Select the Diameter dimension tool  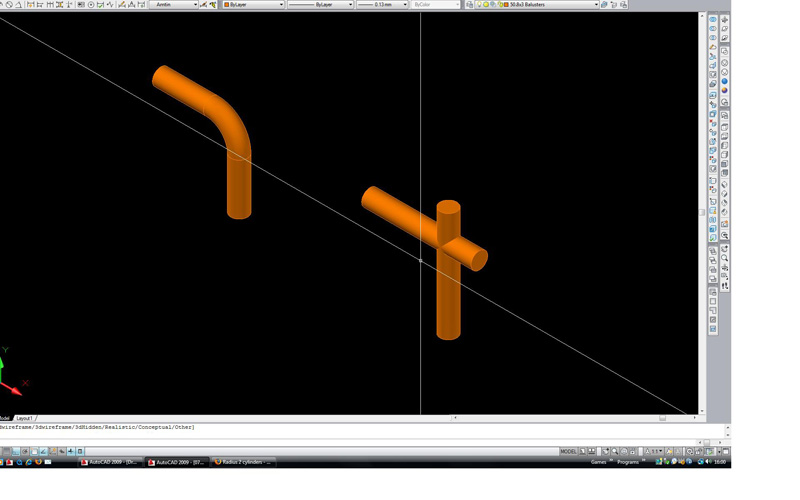click(x=9, y=5)
